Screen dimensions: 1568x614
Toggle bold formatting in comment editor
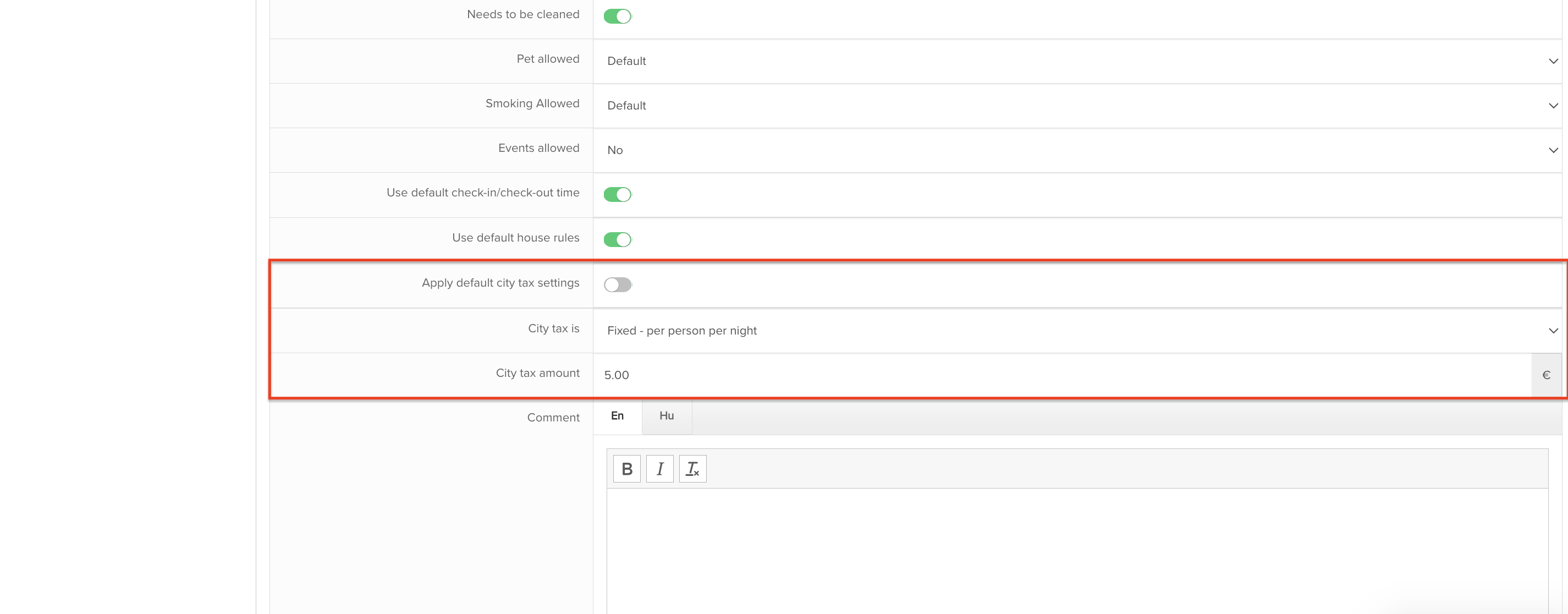coord(626,468)
